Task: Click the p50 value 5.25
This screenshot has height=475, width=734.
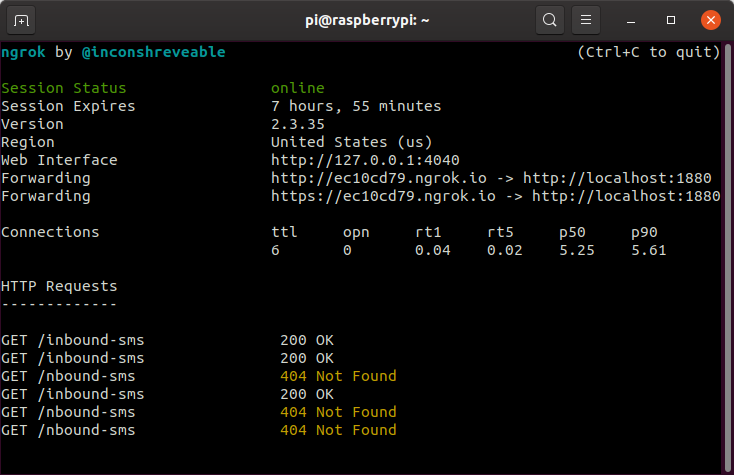Action: point(577,250)
